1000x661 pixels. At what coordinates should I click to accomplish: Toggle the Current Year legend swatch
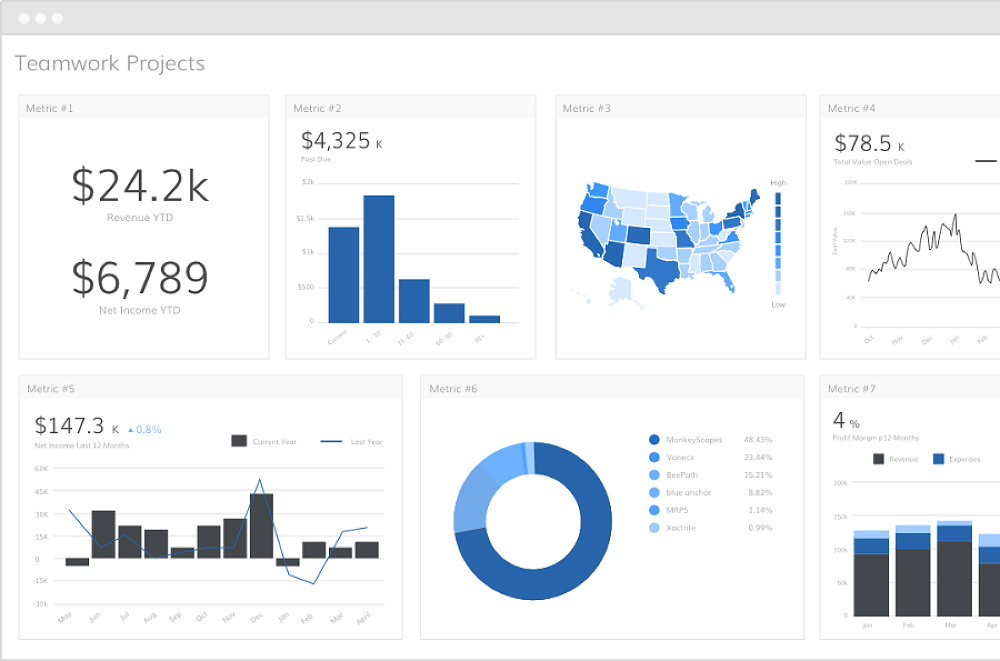pos(239,441)
